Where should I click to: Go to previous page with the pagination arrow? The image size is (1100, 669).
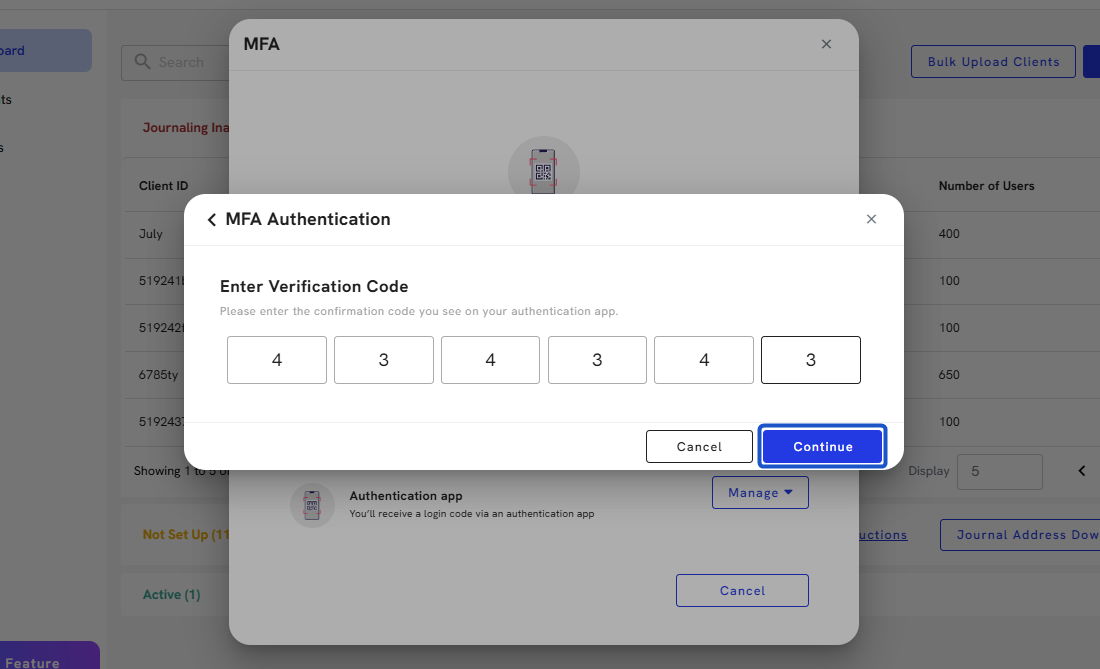[x=1081, y=471]
